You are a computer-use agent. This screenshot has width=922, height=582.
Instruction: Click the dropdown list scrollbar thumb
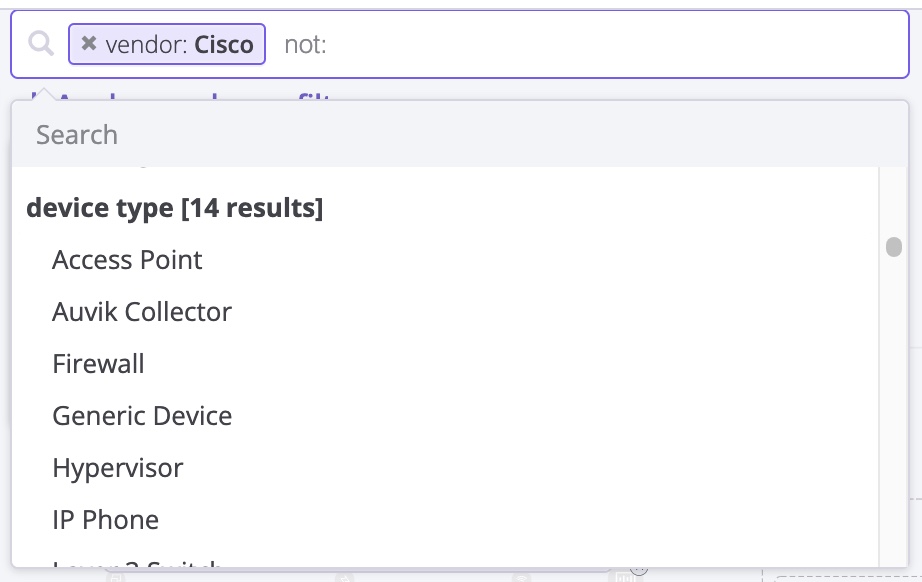coord(894,247)
